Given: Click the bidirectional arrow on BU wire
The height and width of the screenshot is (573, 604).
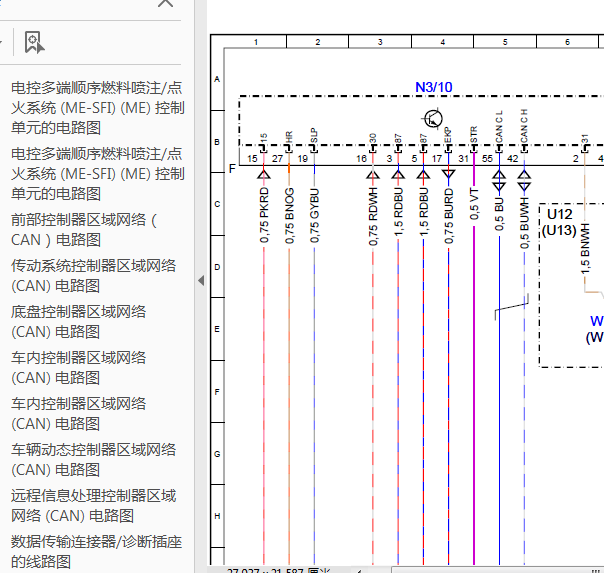Looking at the screenshot, I should tap(499, 181).
